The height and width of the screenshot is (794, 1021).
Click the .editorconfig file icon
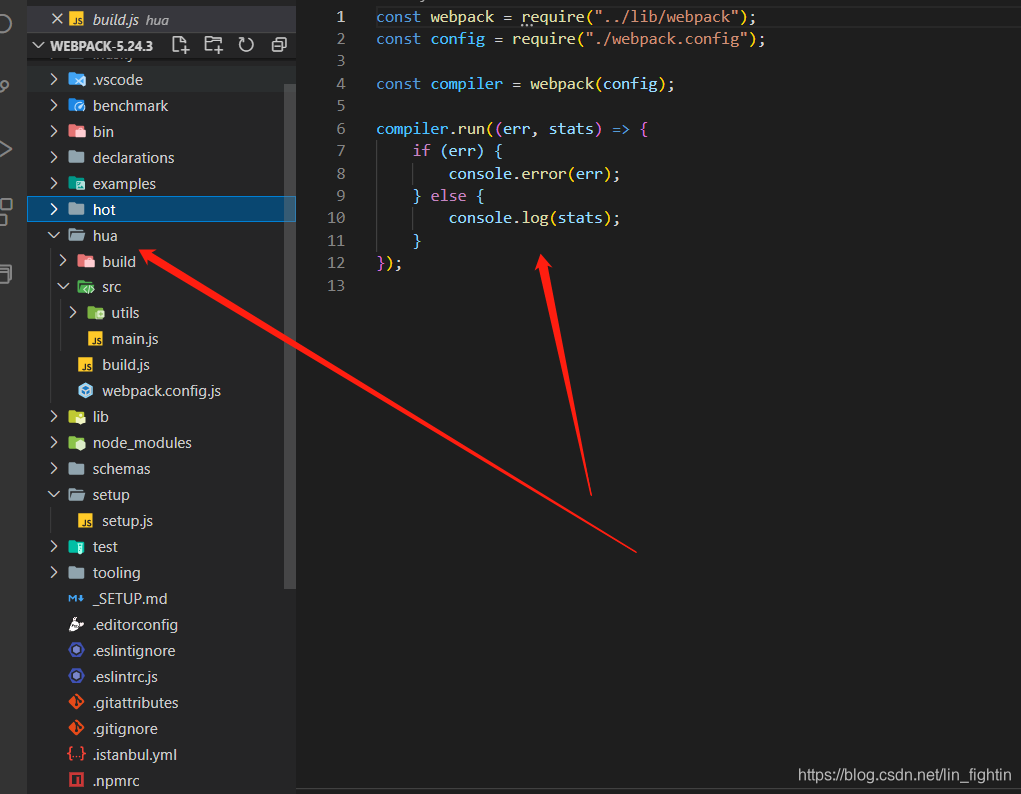pos(76,625)
